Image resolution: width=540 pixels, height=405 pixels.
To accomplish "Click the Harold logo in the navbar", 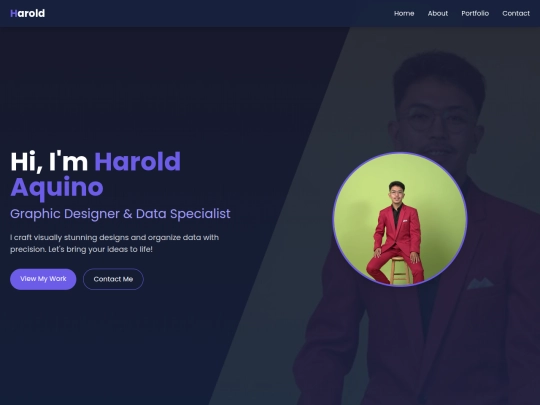I will pyautogui.click(x=28, y=13).
